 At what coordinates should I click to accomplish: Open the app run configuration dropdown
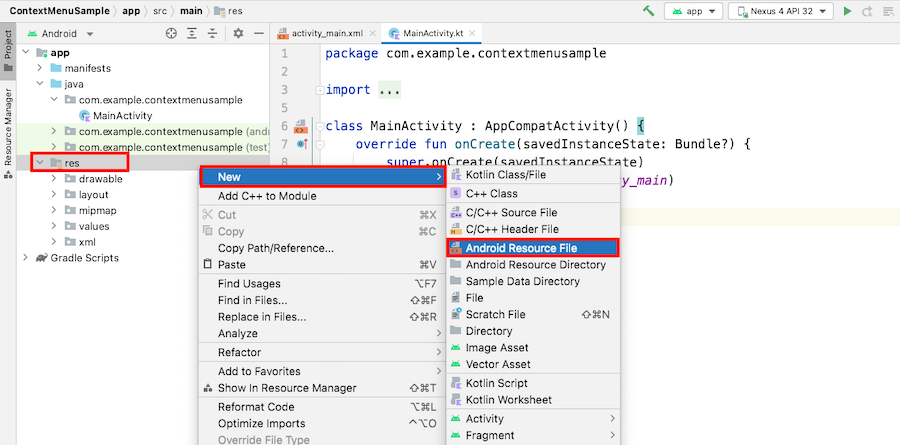(x=693, y=11)
